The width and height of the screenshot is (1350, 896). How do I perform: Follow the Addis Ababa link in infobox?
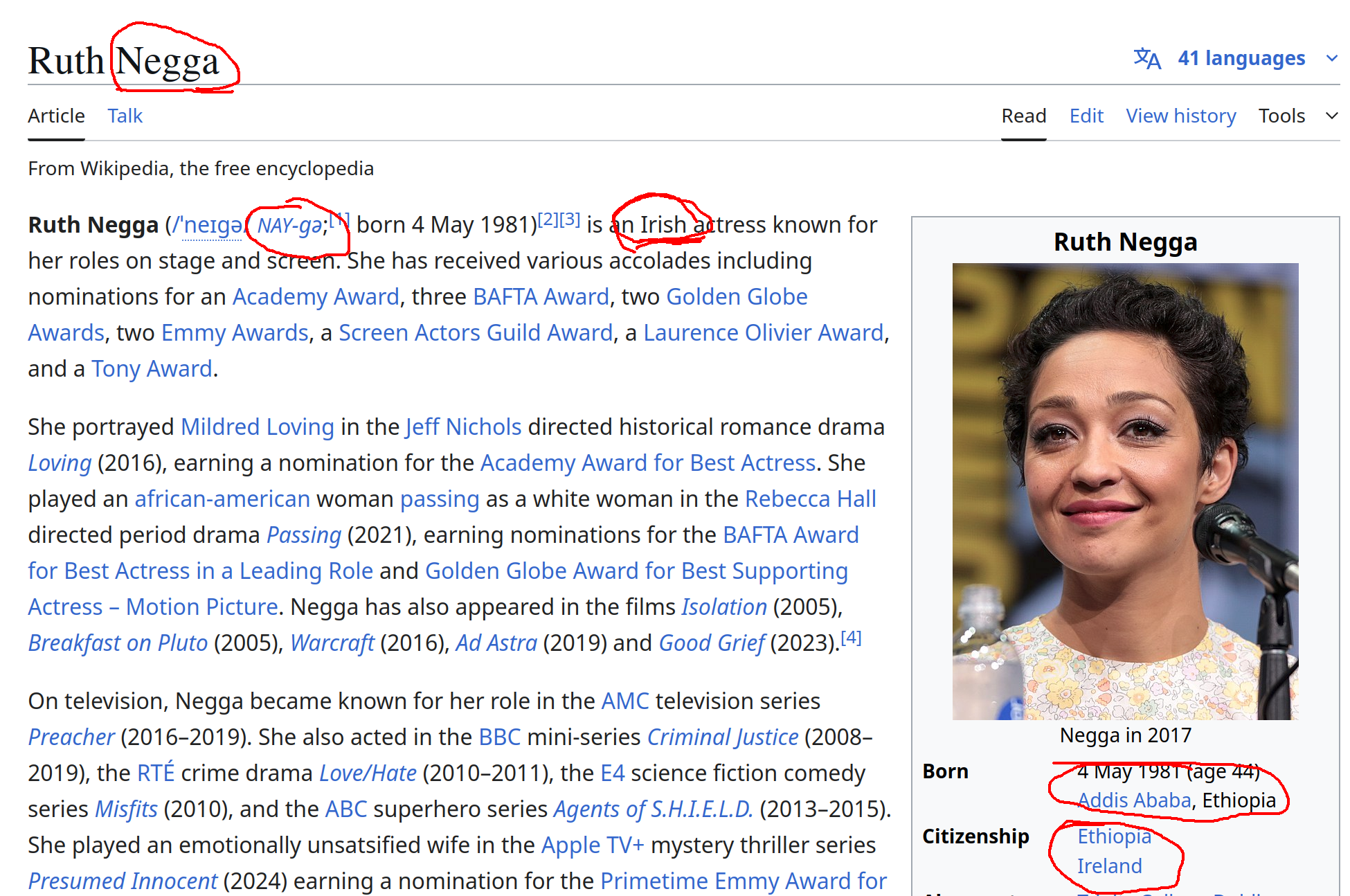(1134, 800)
